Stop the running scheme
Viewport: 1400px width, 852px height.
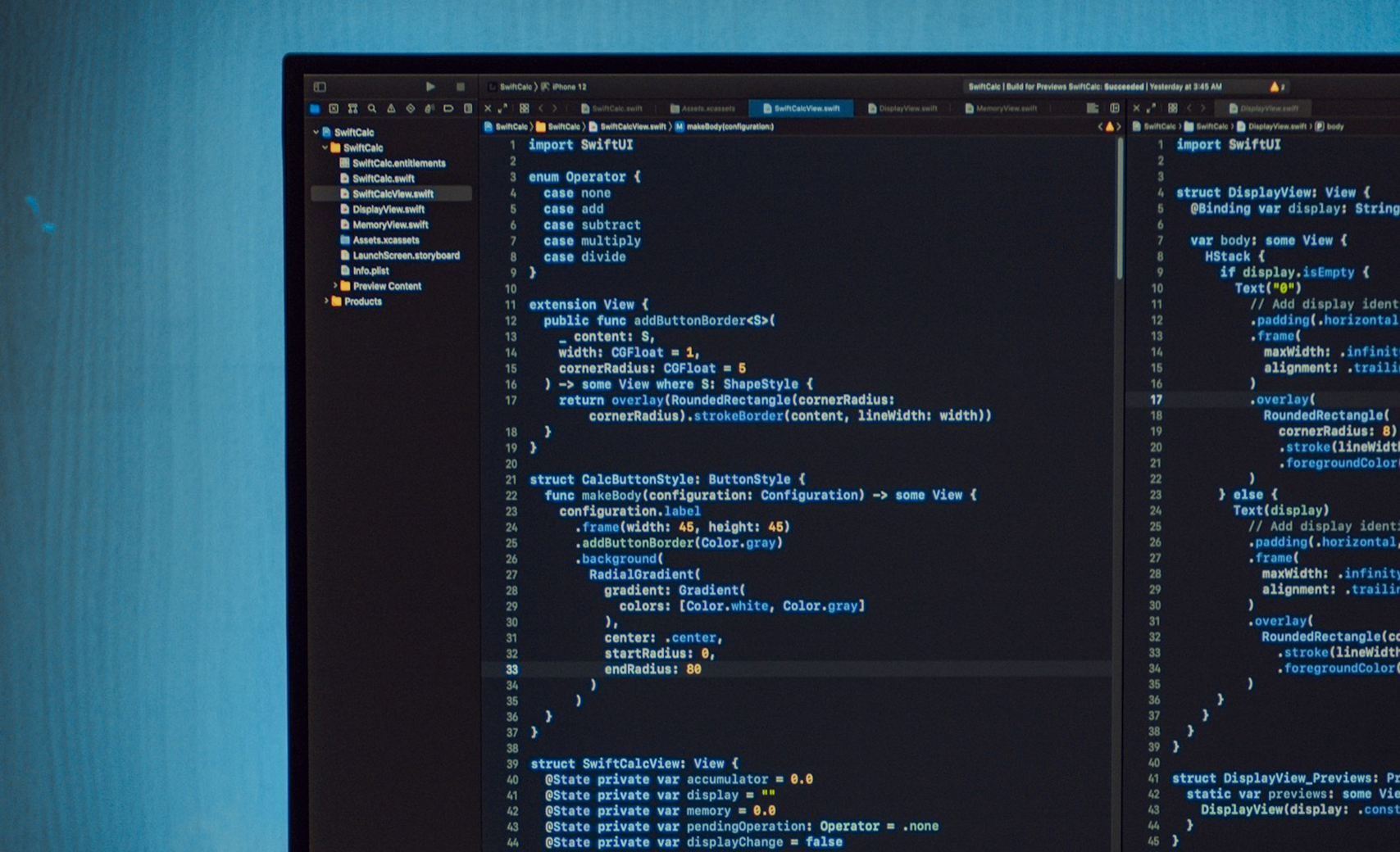[x=461, y=86]
